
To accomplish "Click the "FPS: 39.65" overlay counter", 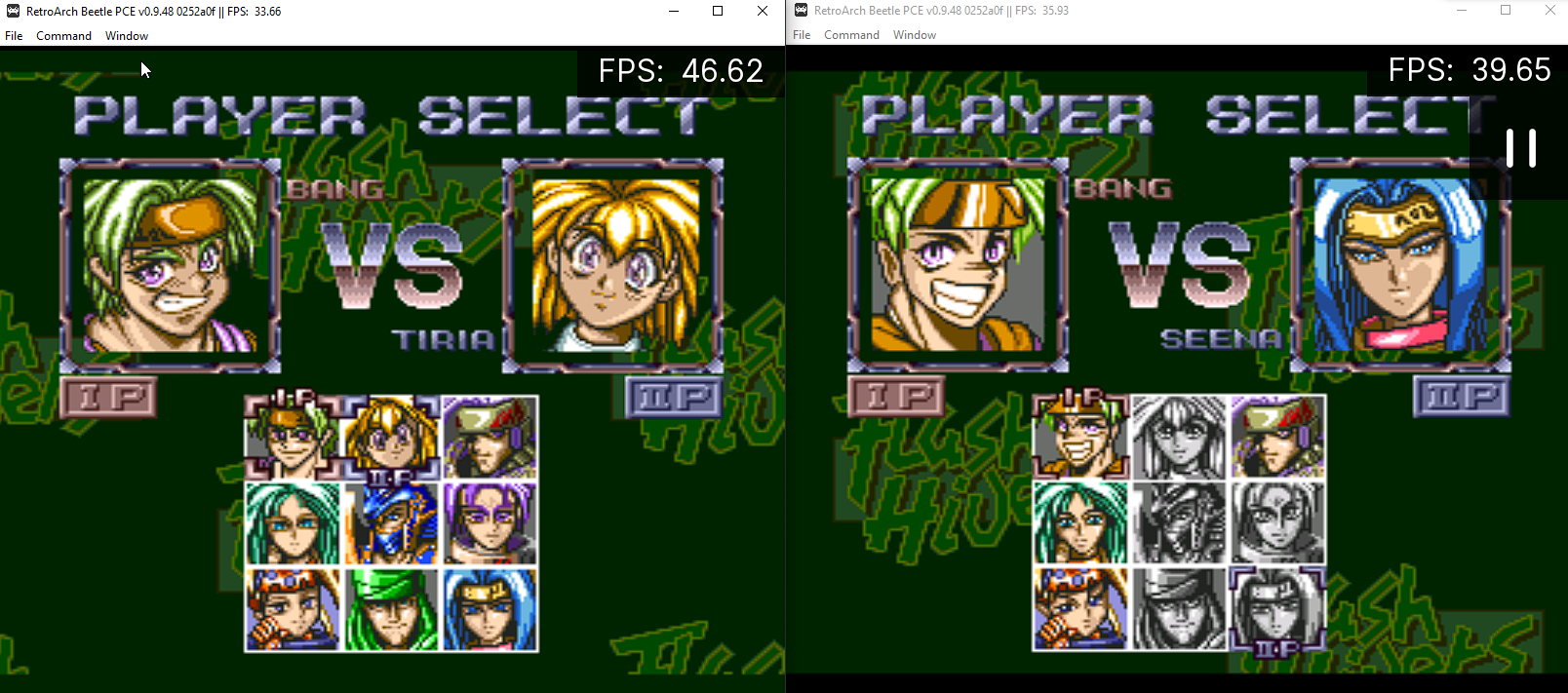I will point(1470,70).
